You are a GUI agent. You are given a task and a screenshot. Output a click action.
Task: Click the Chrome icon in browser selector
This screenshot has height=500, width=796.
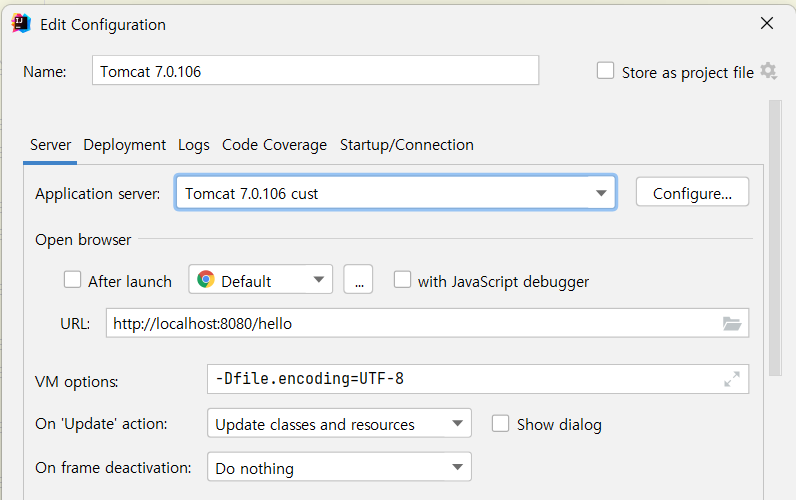click(206, 279)
